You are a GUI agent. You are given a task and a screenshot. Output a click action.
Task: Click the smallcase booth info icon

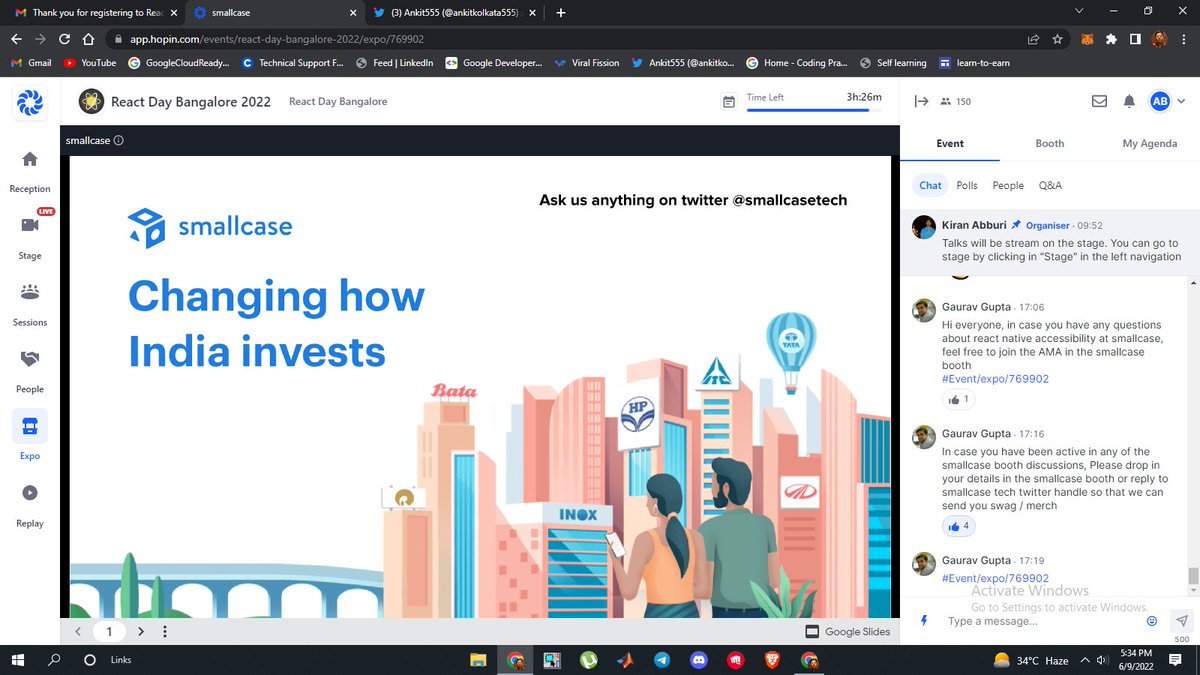(119, 141)
